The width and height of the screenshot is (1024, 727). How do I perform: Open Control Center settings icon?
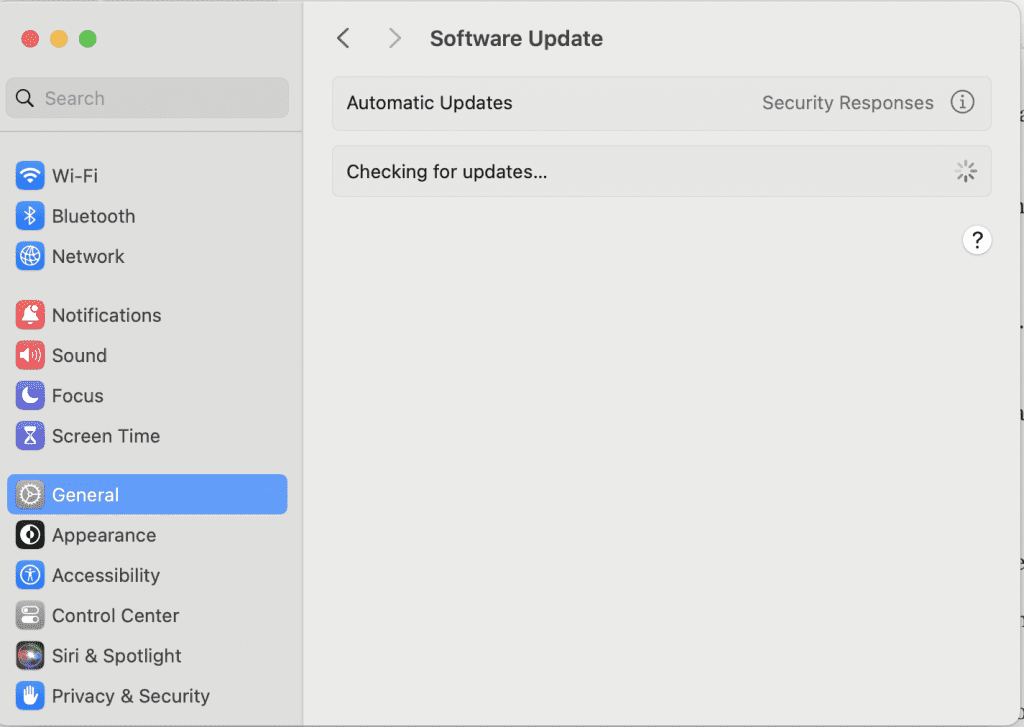coord(30,615)
